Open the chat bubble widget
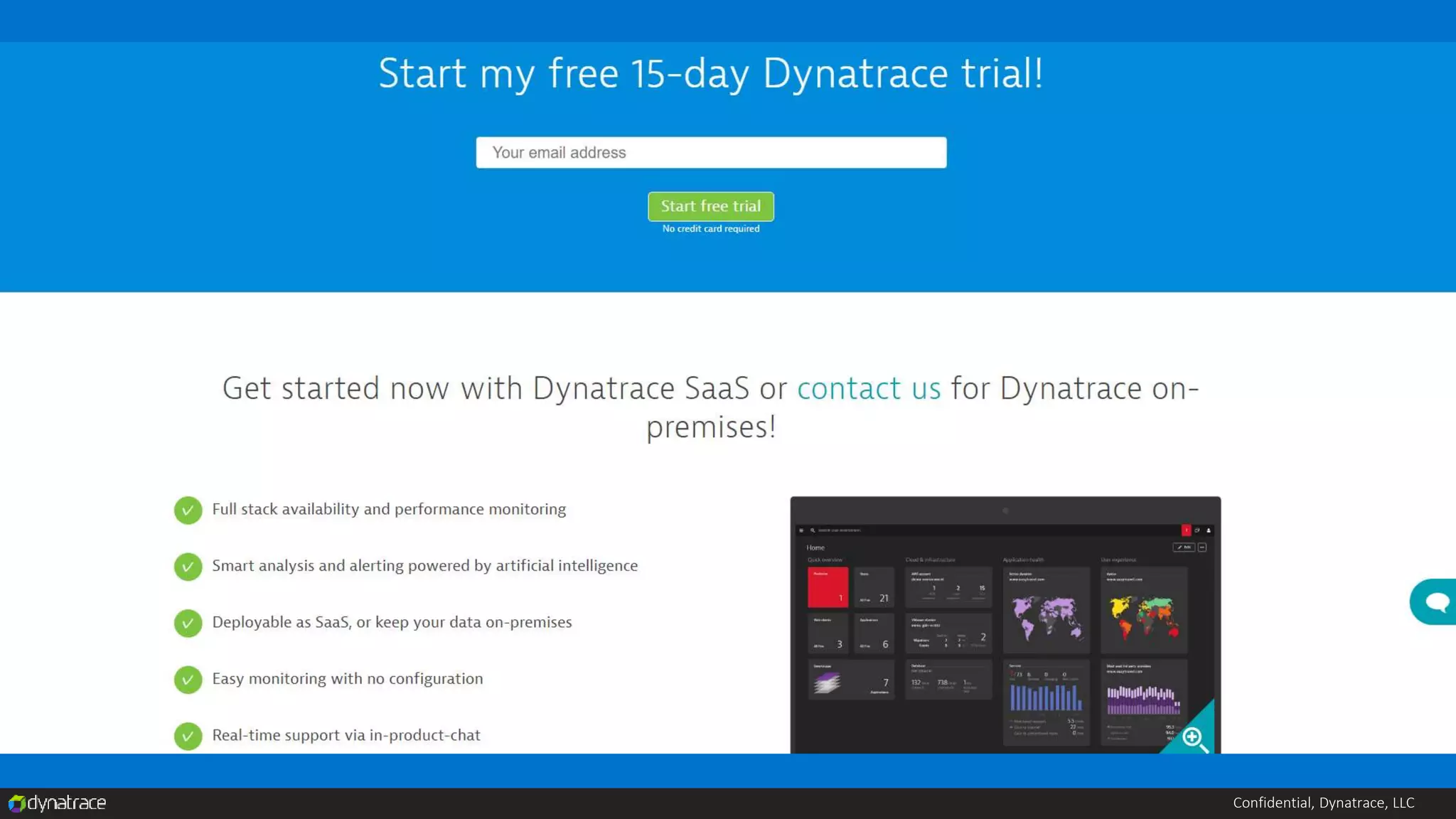 coord(1433,602)
